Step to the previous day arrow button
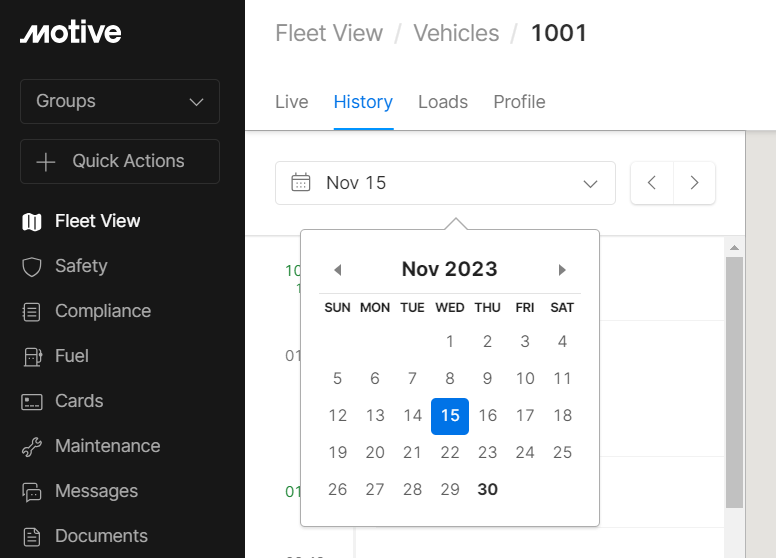The width and height of the screenshot is (776, 558). [652, 183]
